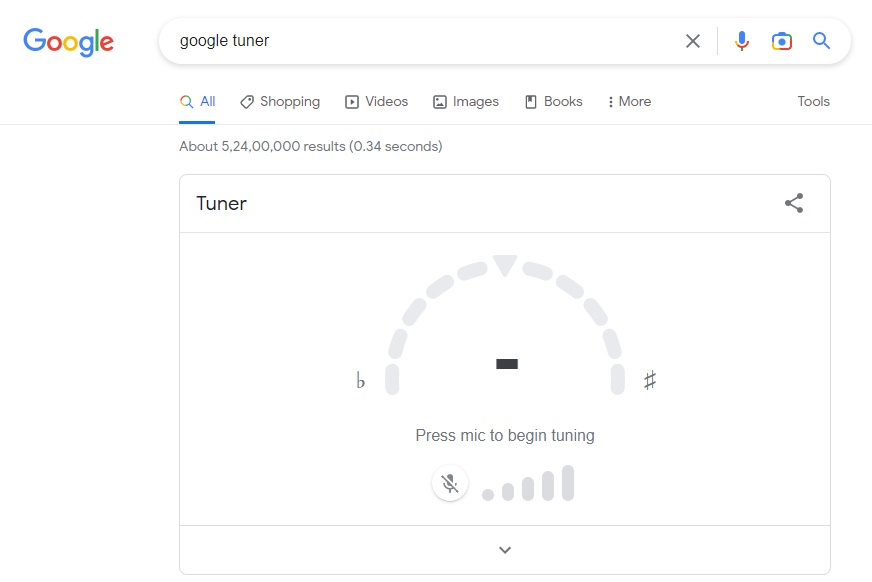Click the search magnifier icon
Screen dimensions: 872x582
(x=821, y=41)
